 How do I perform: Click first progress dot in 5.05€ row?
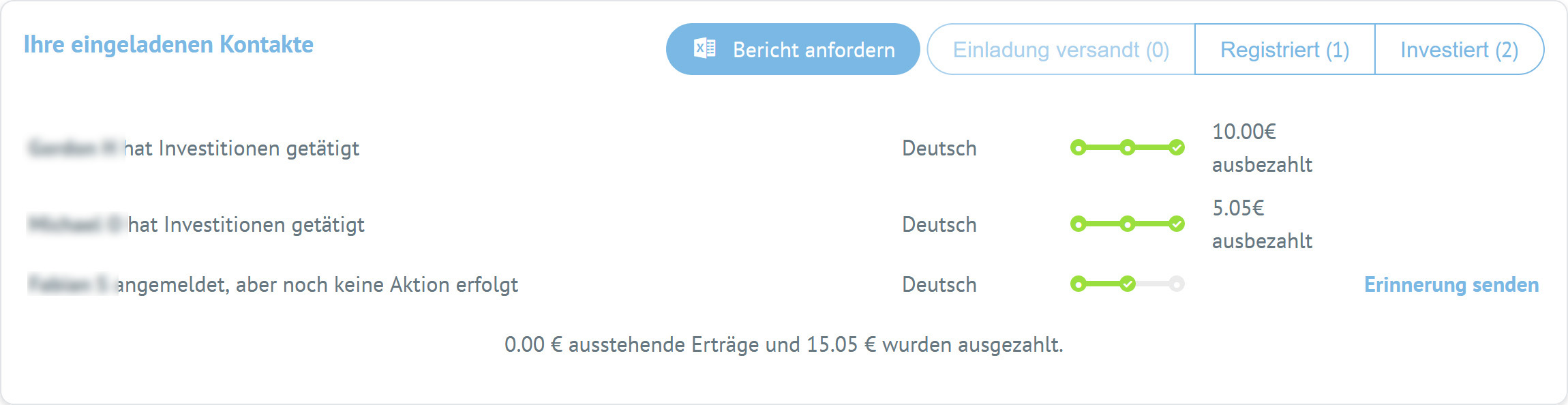click(1078, 224)
